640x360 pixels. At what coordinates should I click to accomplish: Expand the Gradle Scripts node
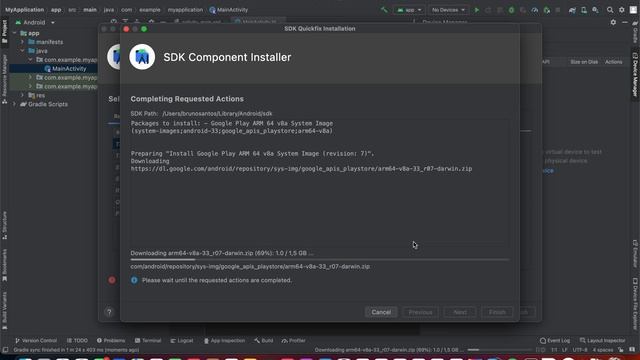coord(15,104)
